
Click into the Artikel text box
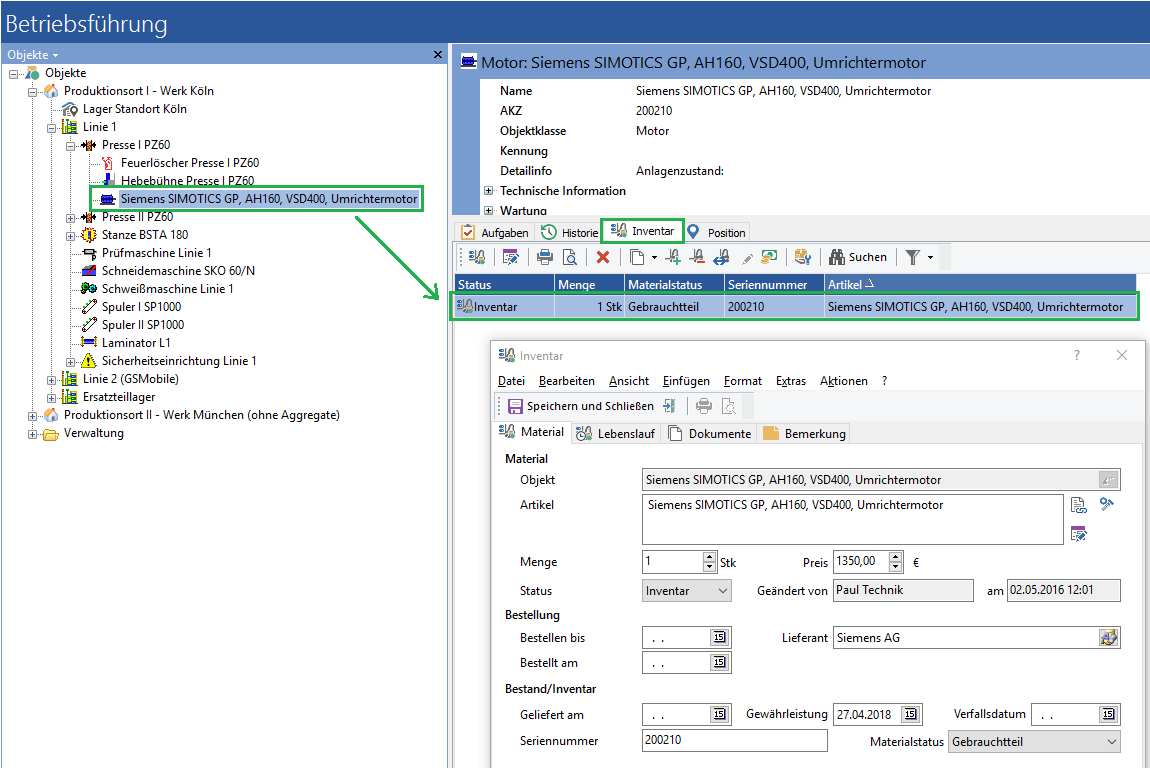(x=852, y=519)
